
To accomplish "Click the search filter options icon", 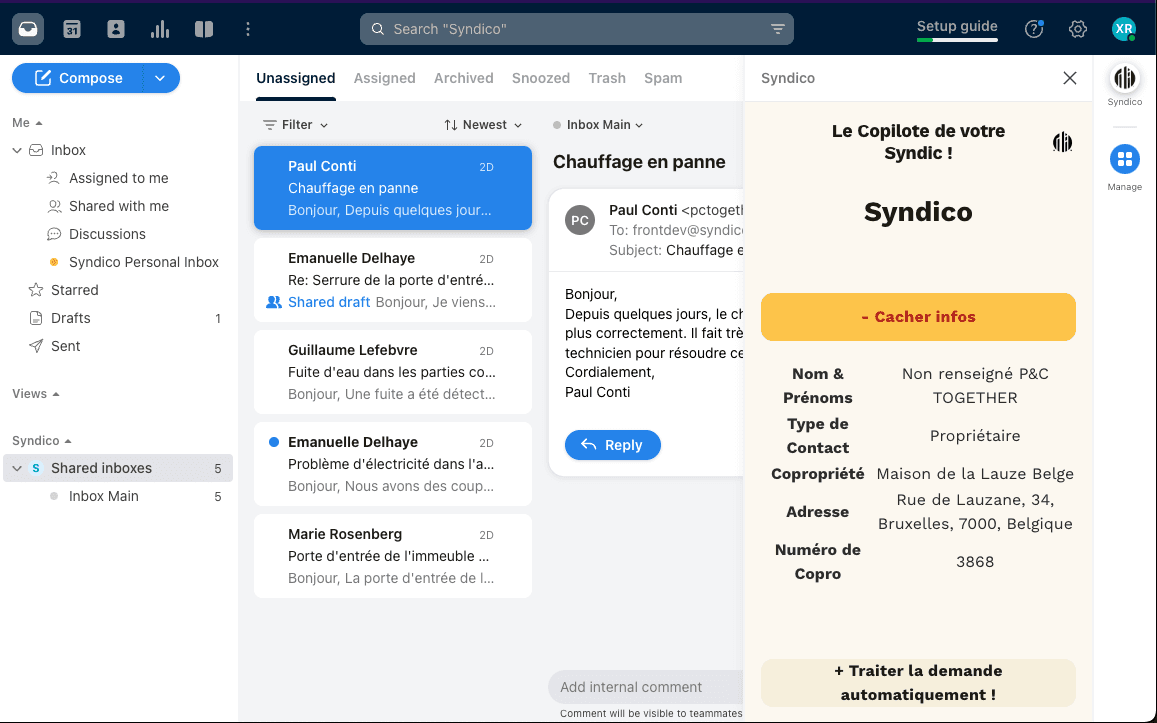I will 778,30.
